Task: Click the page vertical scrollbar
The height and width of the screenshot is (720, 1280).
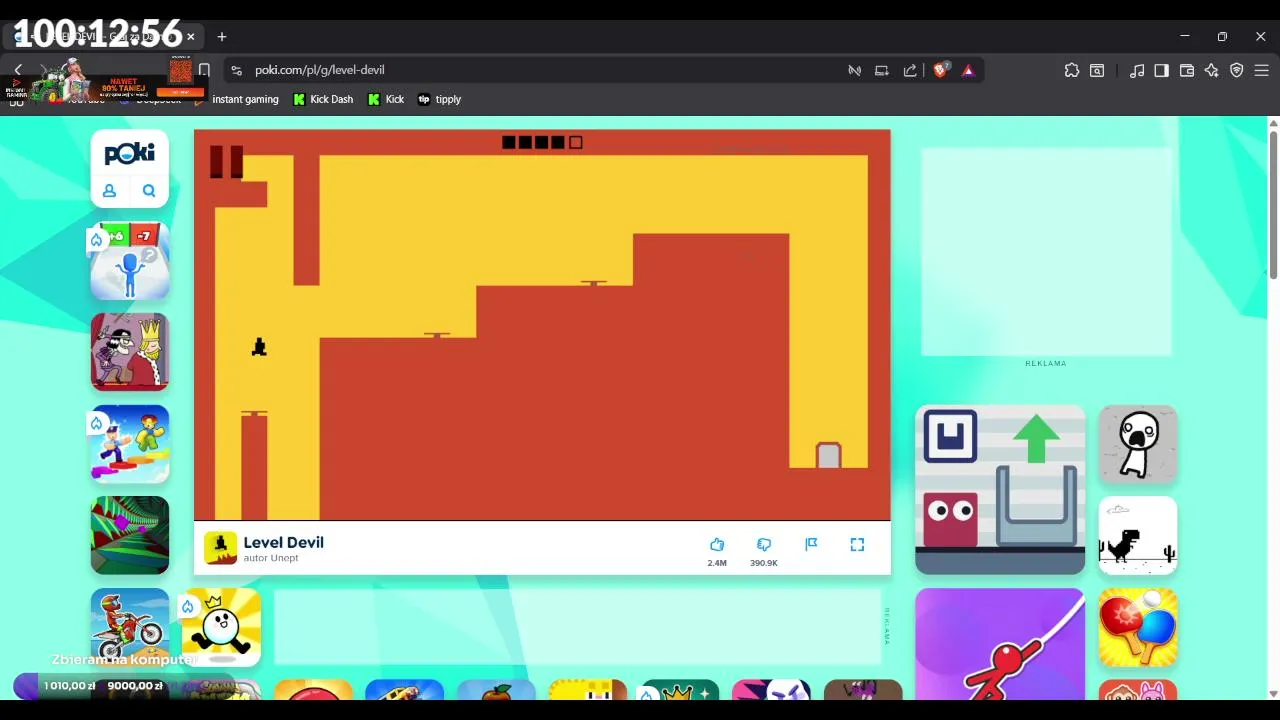Action: pos(1273,205)
